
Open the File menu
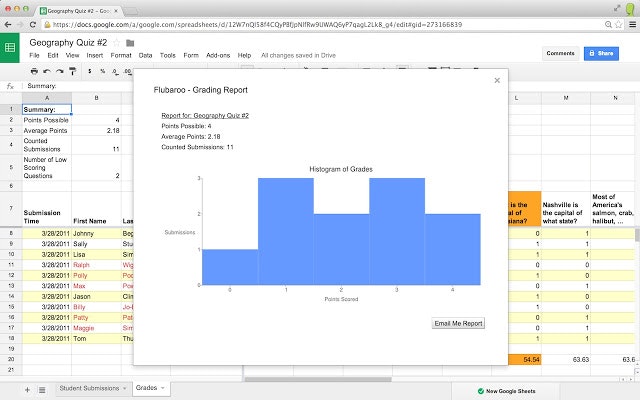click(x=34, y=55)
